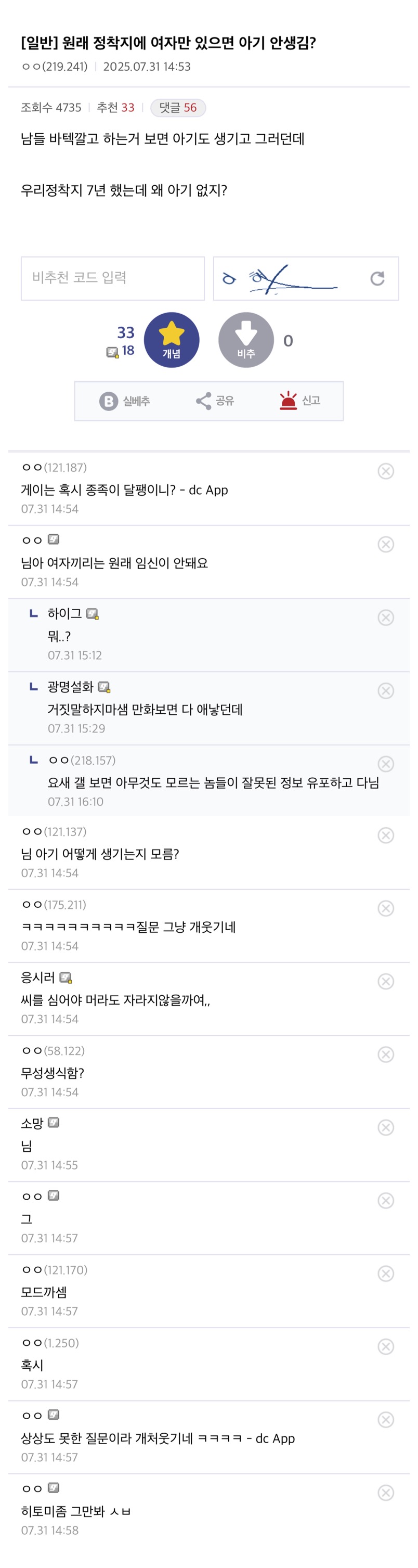Delete the 무성생식함? comment
Screen dimensions: 418x1568
tap(385, 1054)
